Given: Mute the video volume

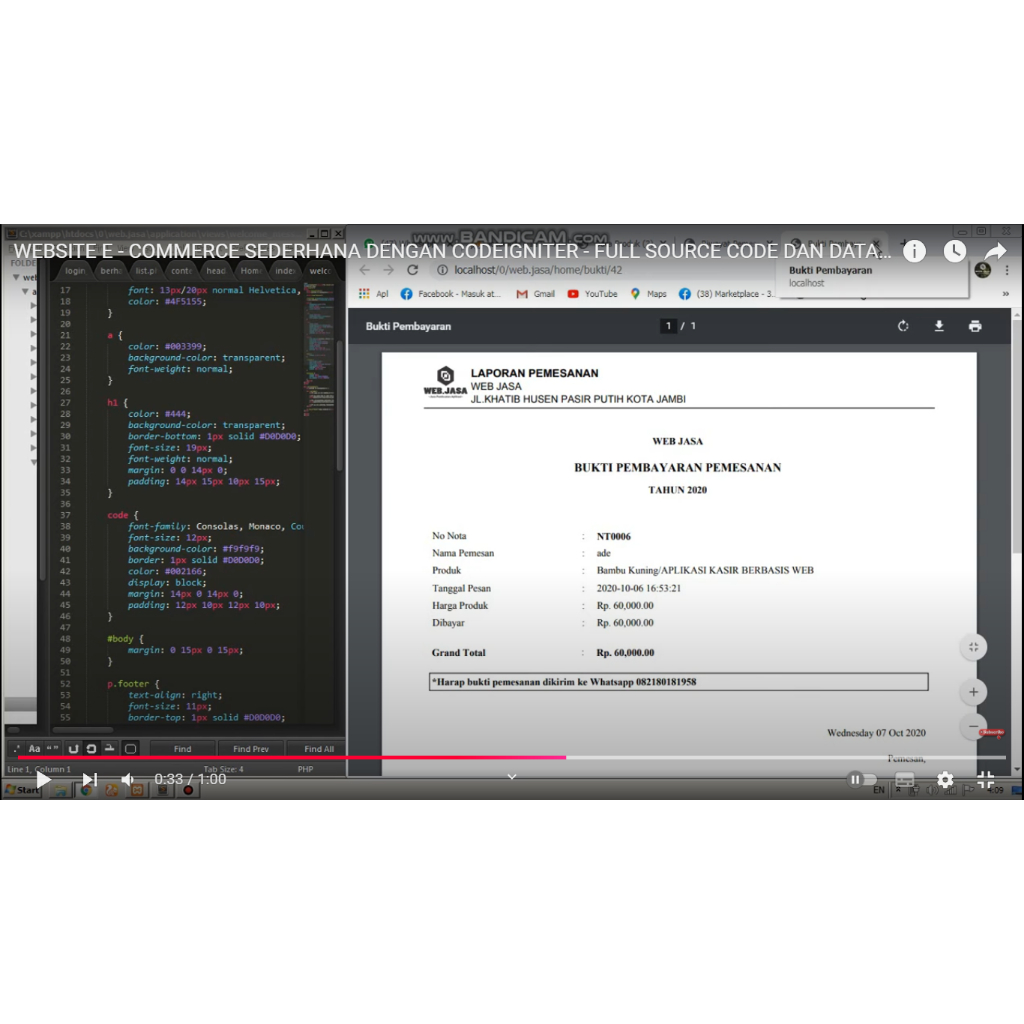Looking at the screenshot, I should (x=128, y=779).
